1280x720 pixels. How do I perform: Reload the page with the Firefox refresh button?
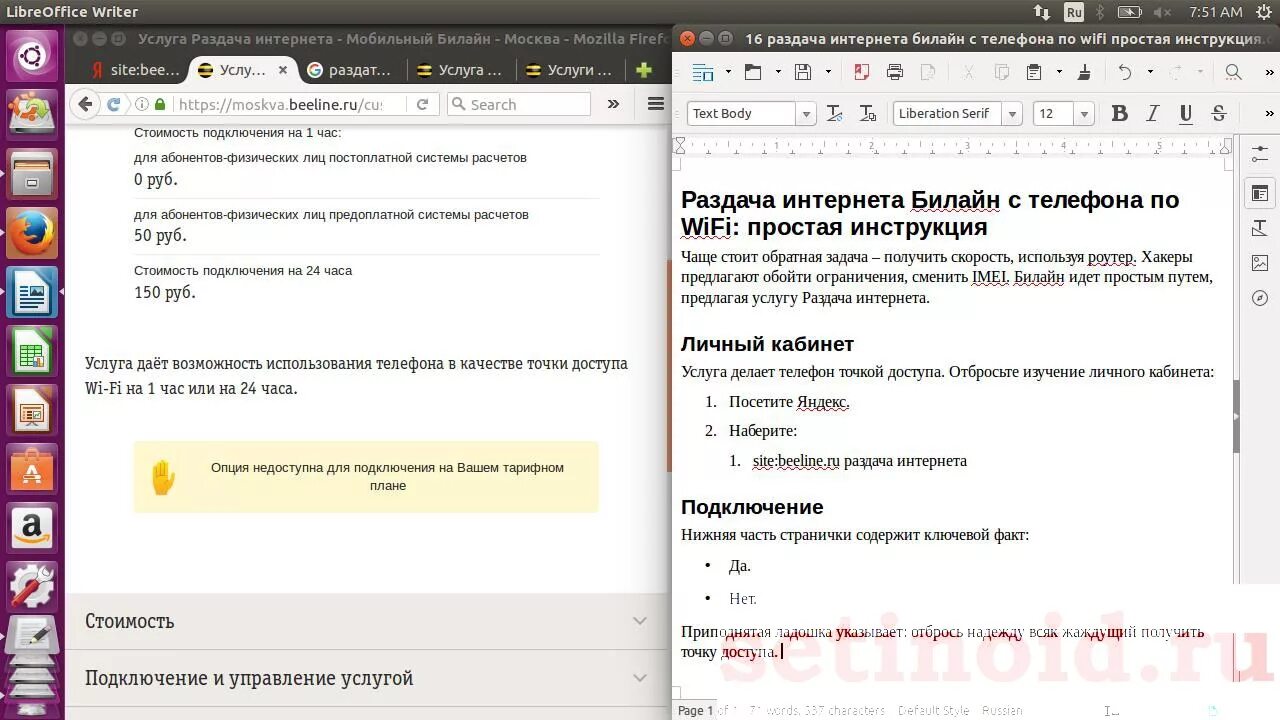click(423, 104)
